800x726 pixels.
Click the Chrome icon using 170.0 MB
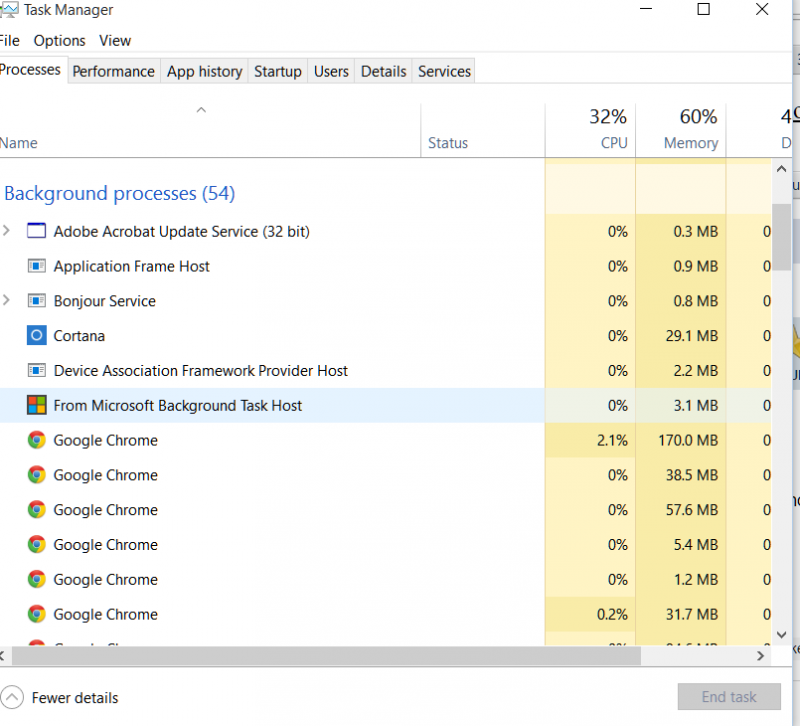coord(36,440)
